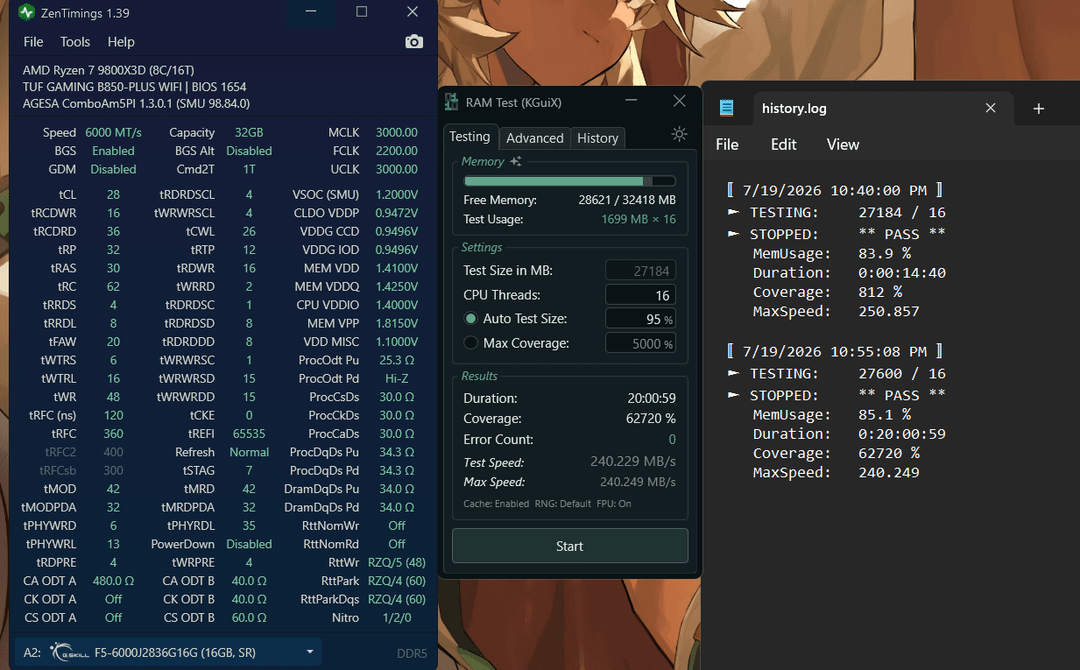Open the ZenTimings File menu

point(33,42)
